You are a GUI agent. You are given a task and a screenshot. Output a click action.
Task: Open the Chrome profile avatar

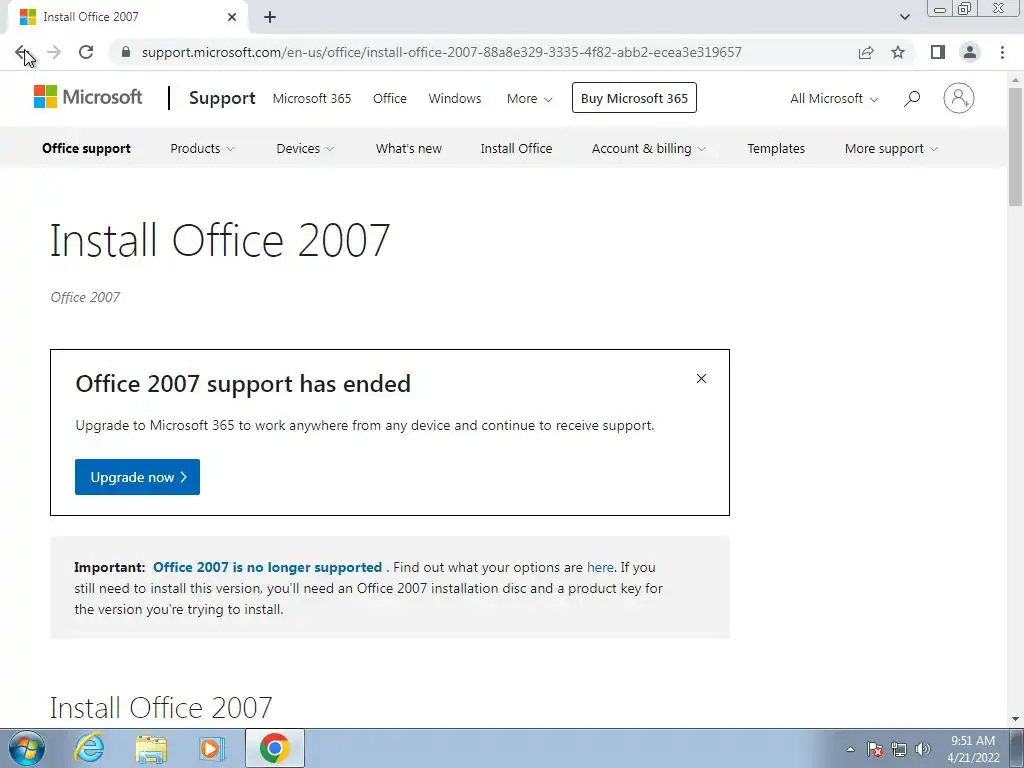pos(970,52)
